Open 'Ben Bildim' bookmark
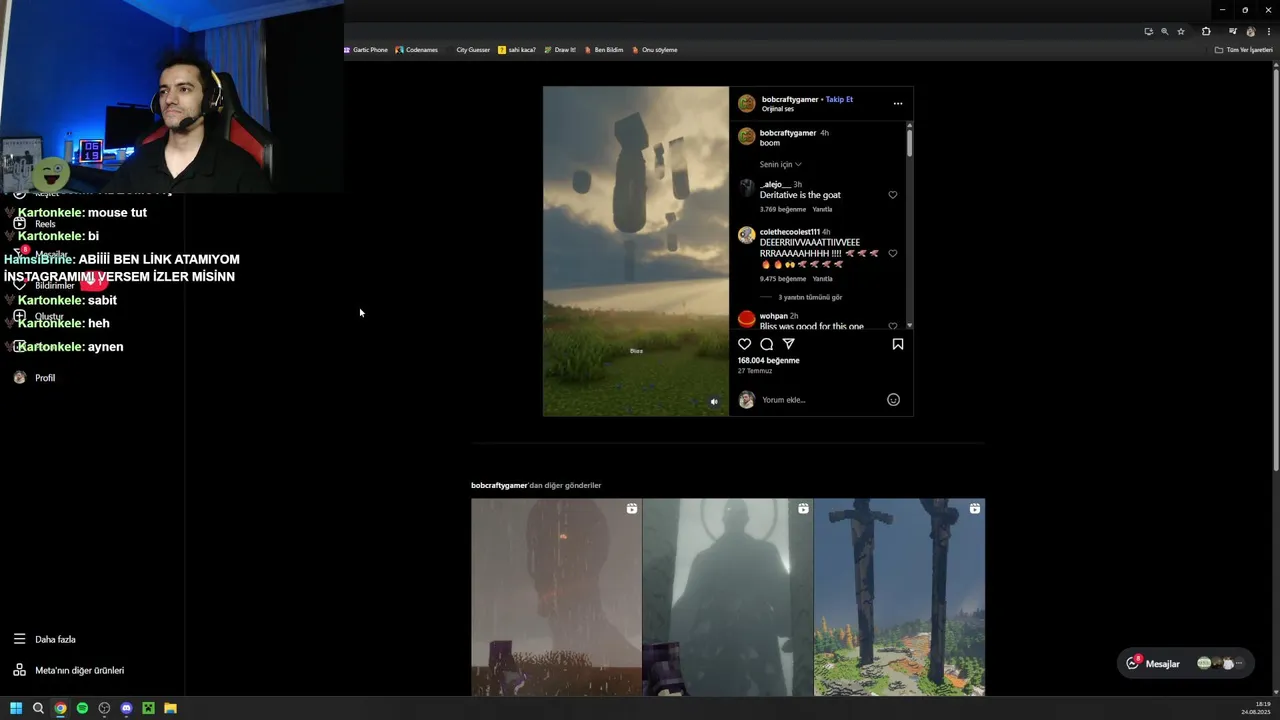 pyautogui.click(x=604, y=49)
